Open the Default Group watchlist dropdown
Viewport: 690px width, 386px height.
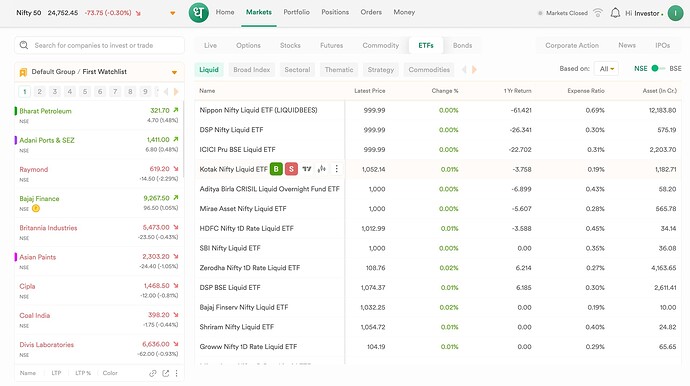coord(174,72)
